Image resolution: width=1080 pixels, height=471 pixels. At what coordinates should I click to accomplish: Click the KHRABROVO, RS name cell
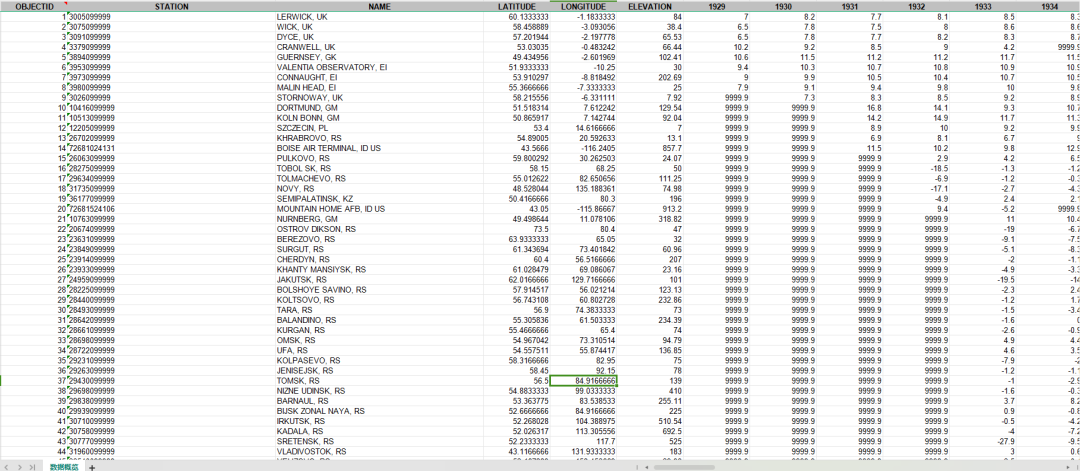[379, 138]
